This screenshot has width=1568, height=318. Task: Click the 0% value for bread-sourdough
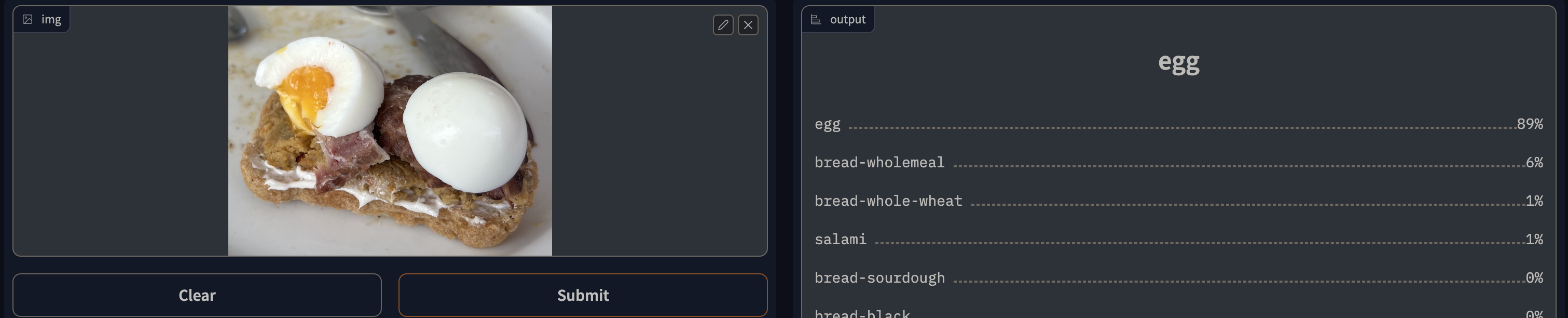[1534, 278]
